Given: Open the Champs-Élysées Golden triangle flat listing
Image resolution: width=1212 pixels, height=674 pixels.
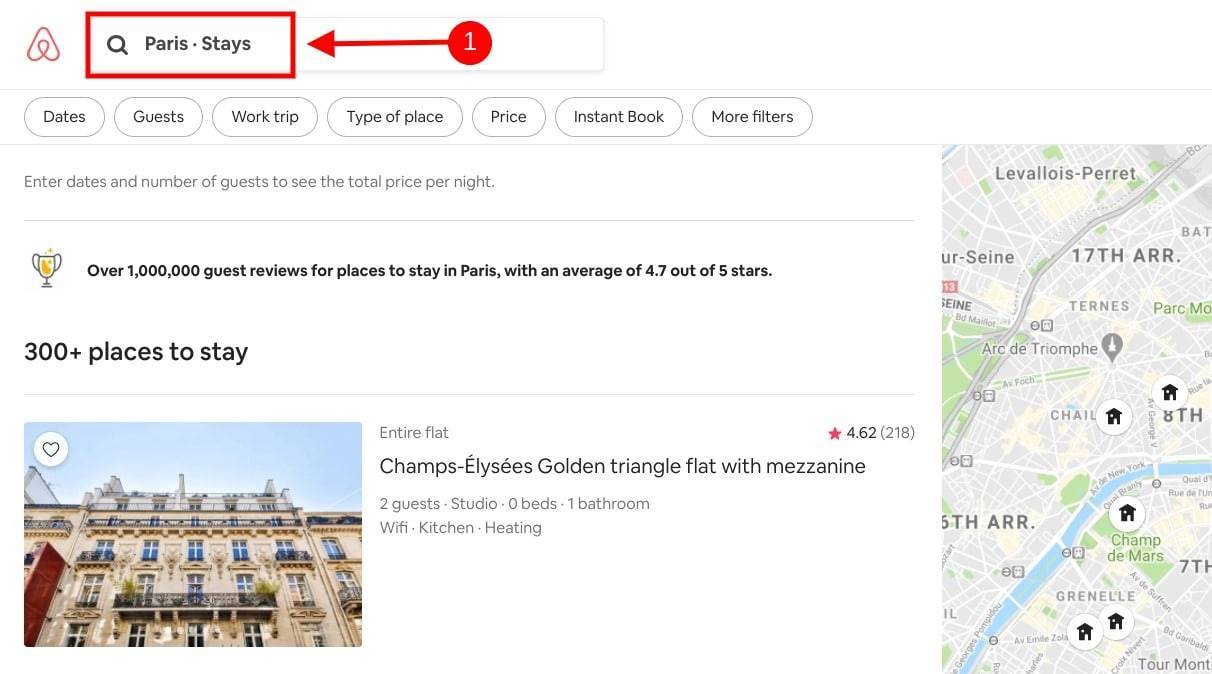Looking at the screenshot, I should pos(622,466).
